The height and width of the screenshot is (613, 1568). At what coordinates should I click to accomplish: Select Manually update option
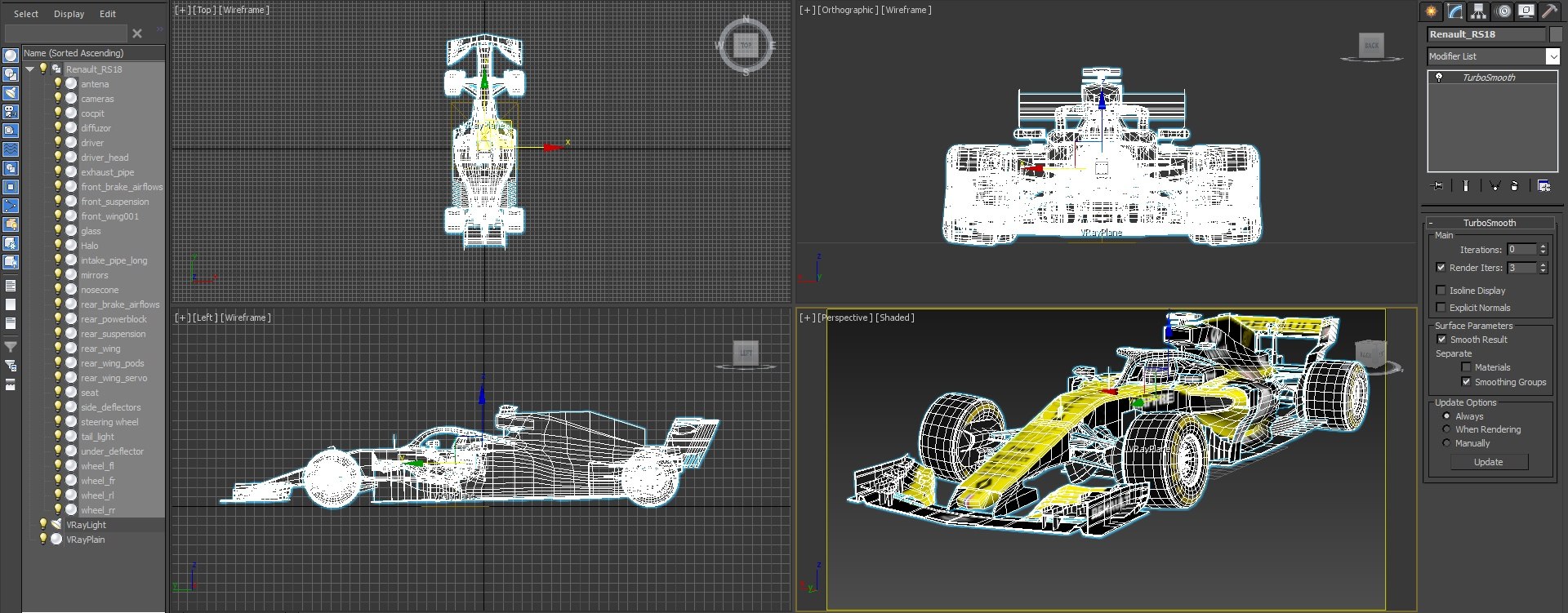click(1446, 442)
